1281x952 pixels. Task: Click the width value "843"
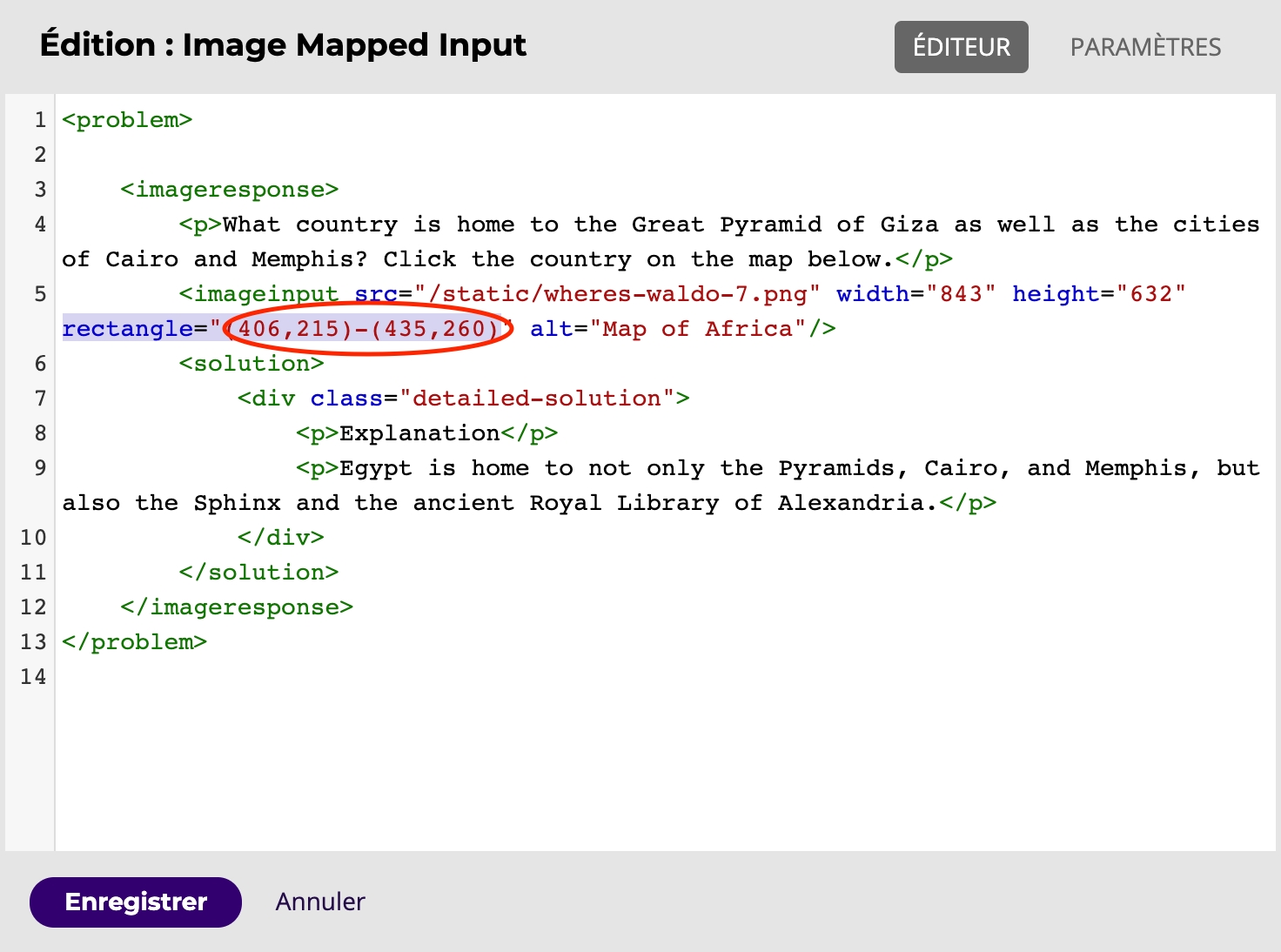point(961,294)
